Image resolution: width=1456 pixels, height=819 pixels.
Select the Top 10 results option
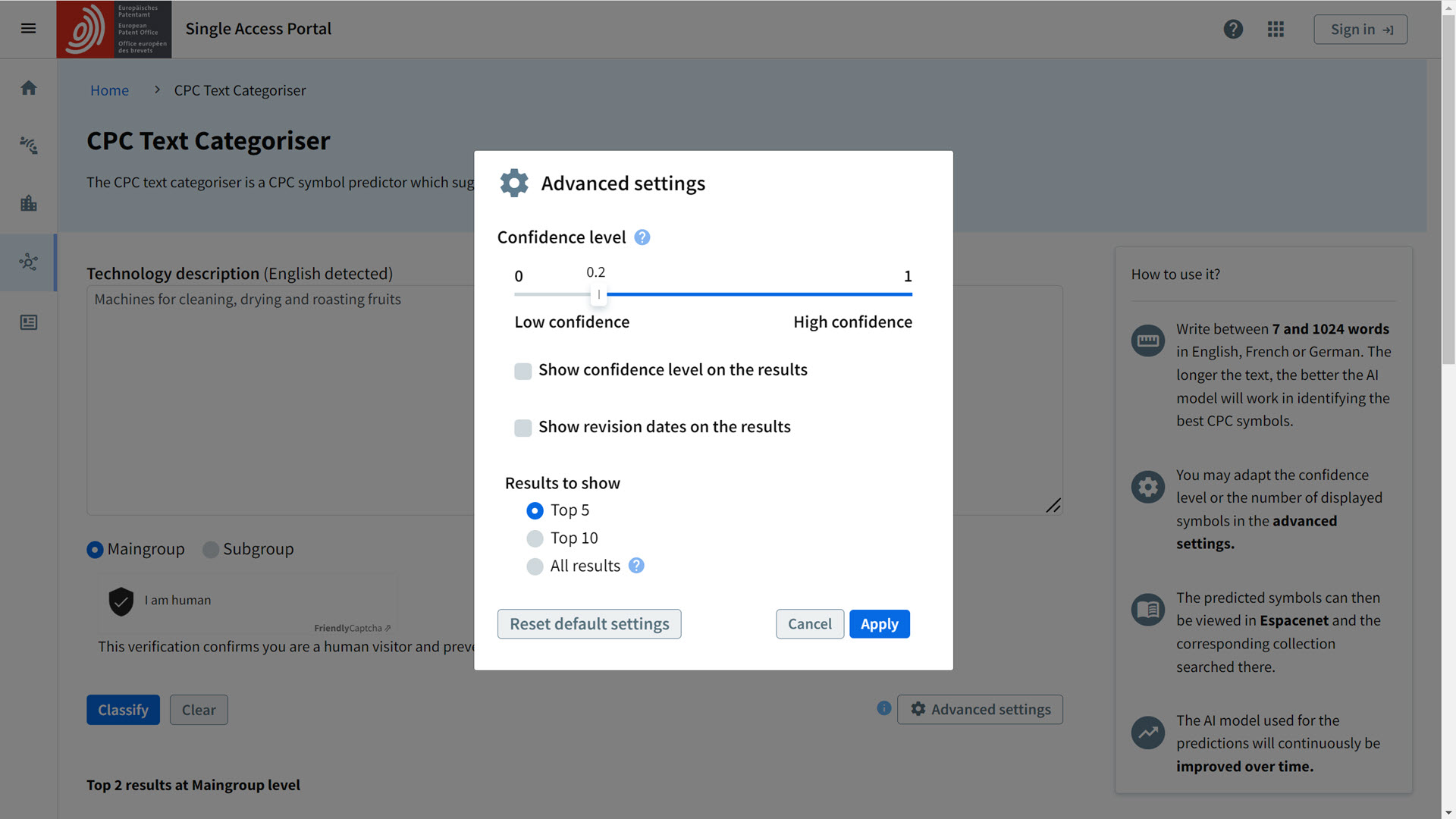point(535,538)
